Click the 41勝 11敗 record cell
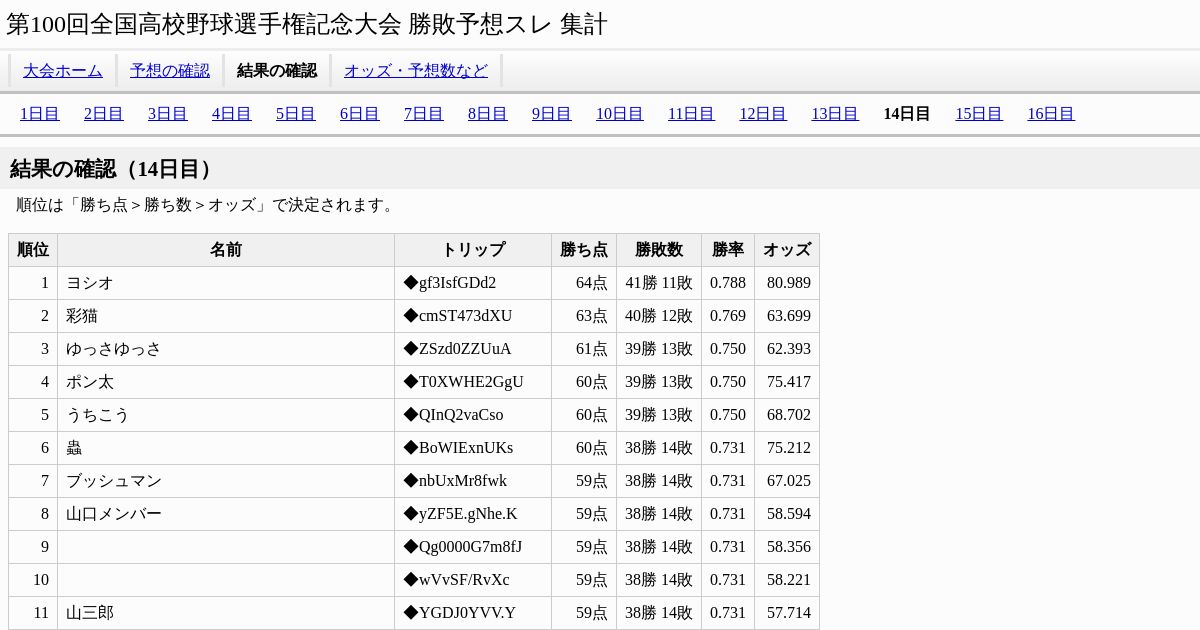 coord(659,283)
